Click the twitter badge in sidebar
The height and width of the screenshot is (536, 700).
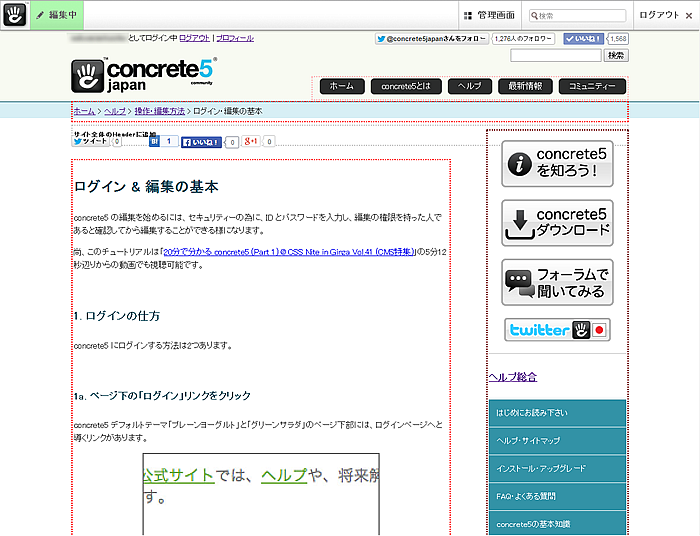[x=557, y=330]
